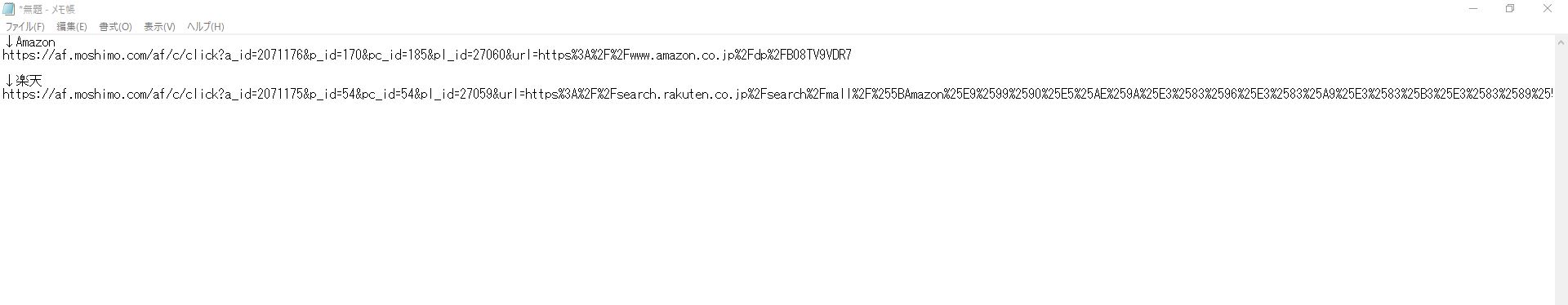The width and height of the screenshot is (1568, 305).
Task: Open the 書式(O) menu
Action: [x=115, y=27]
